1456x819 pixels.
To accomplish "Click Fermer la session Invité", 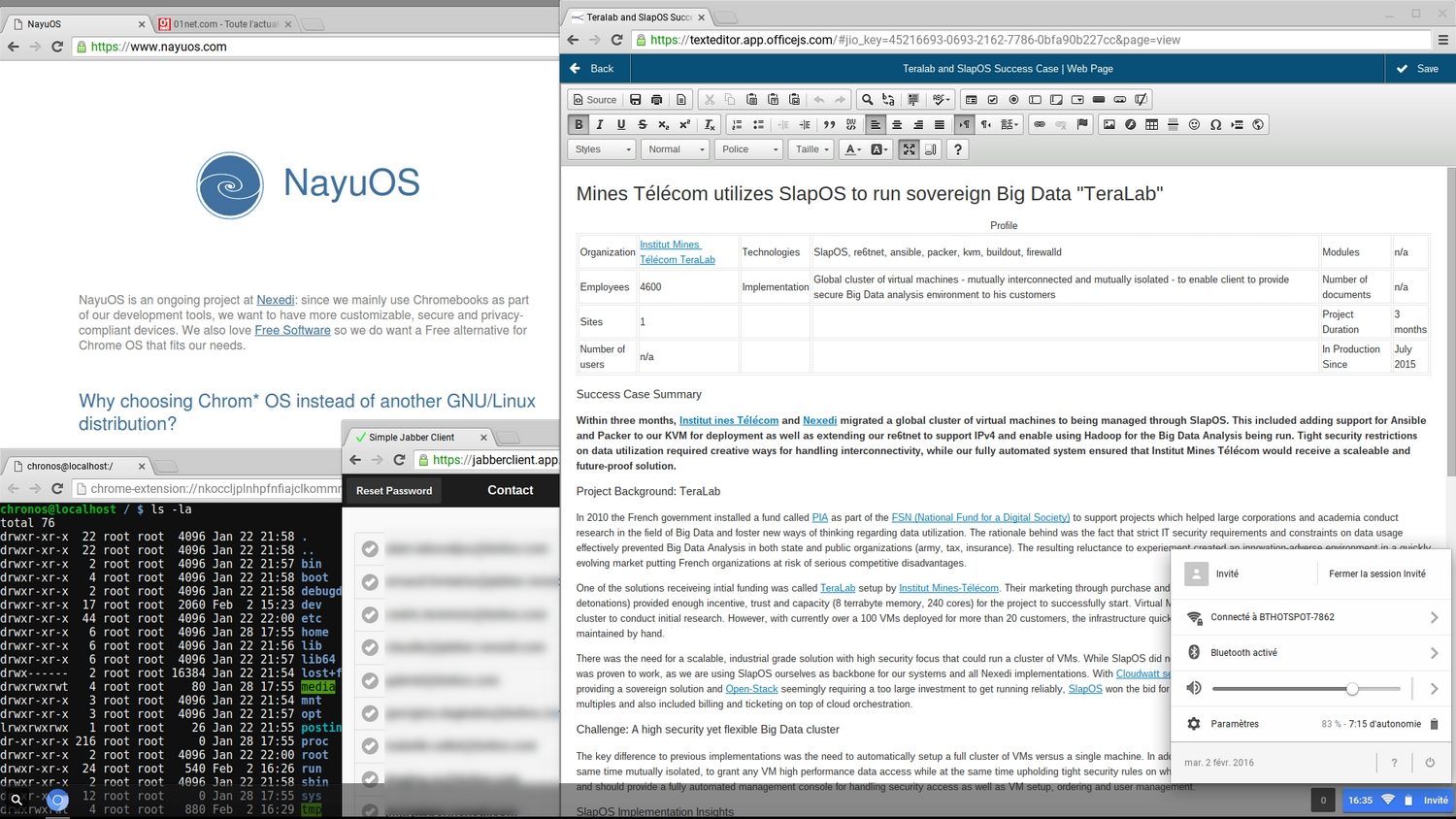I will [1377, 573].
